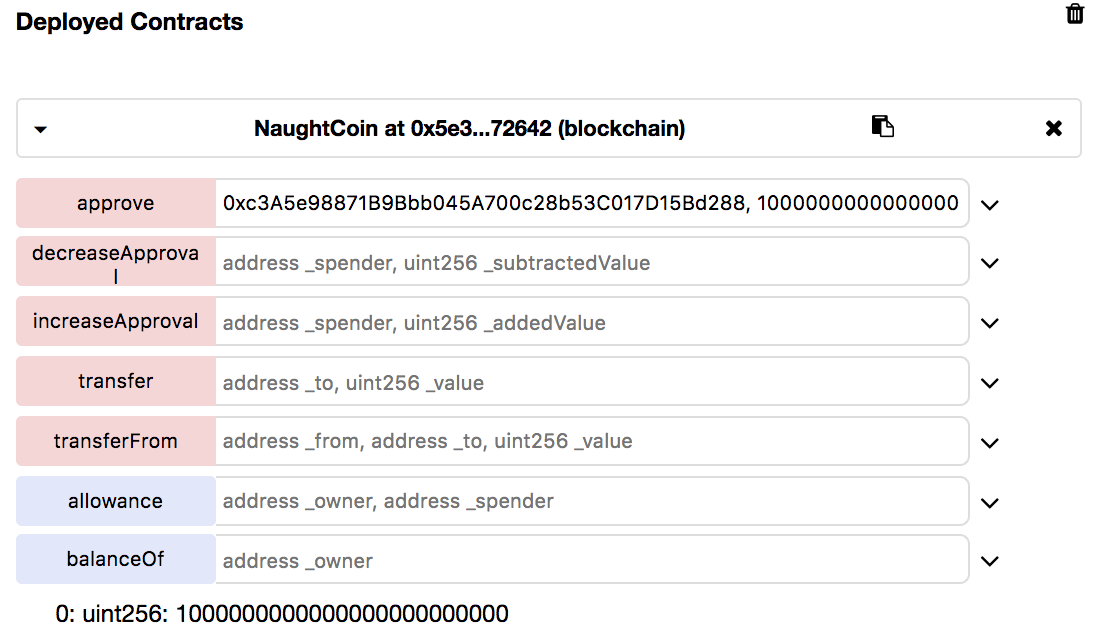This screenshot has width=1106, height=642.
Task: Expand the allowance parameter fields
Action: (990, 503)
